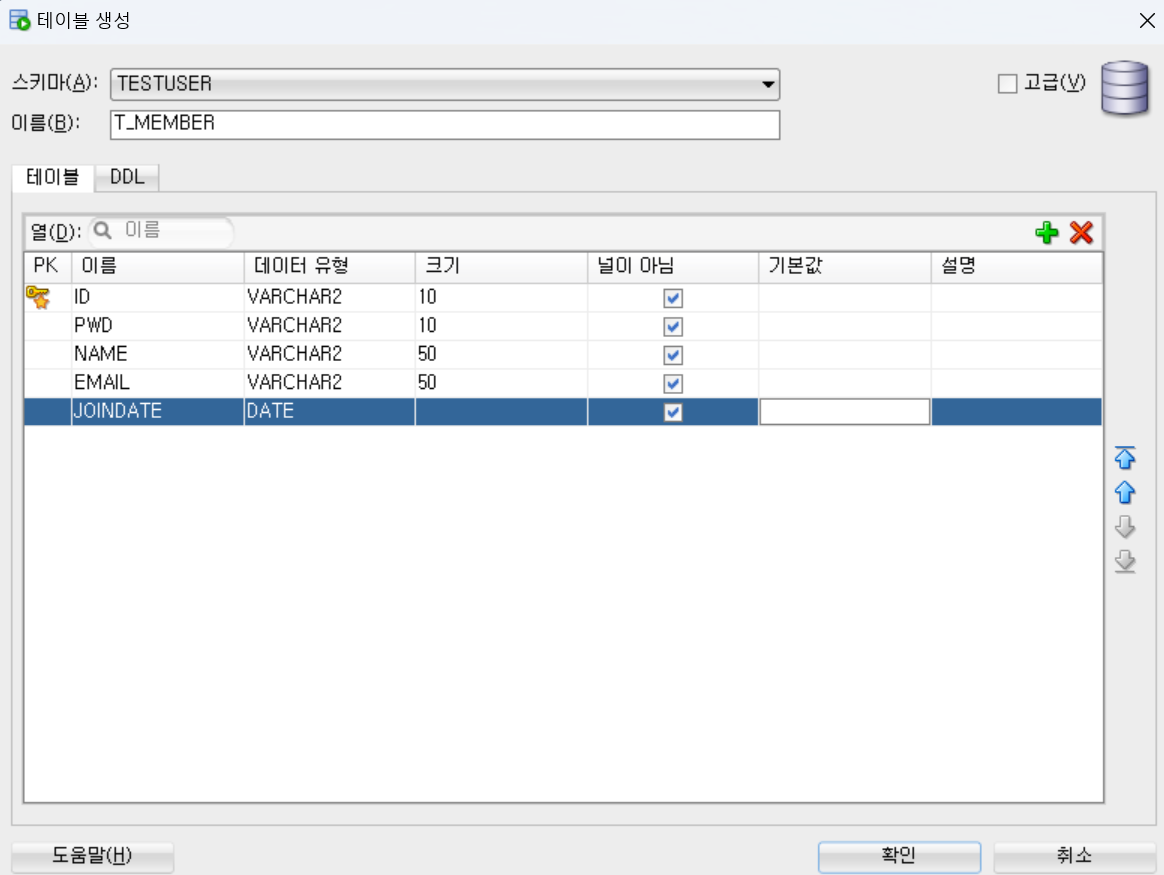
Task: Click DATE data type of JOINDATE row
Action: pos(330,412)
